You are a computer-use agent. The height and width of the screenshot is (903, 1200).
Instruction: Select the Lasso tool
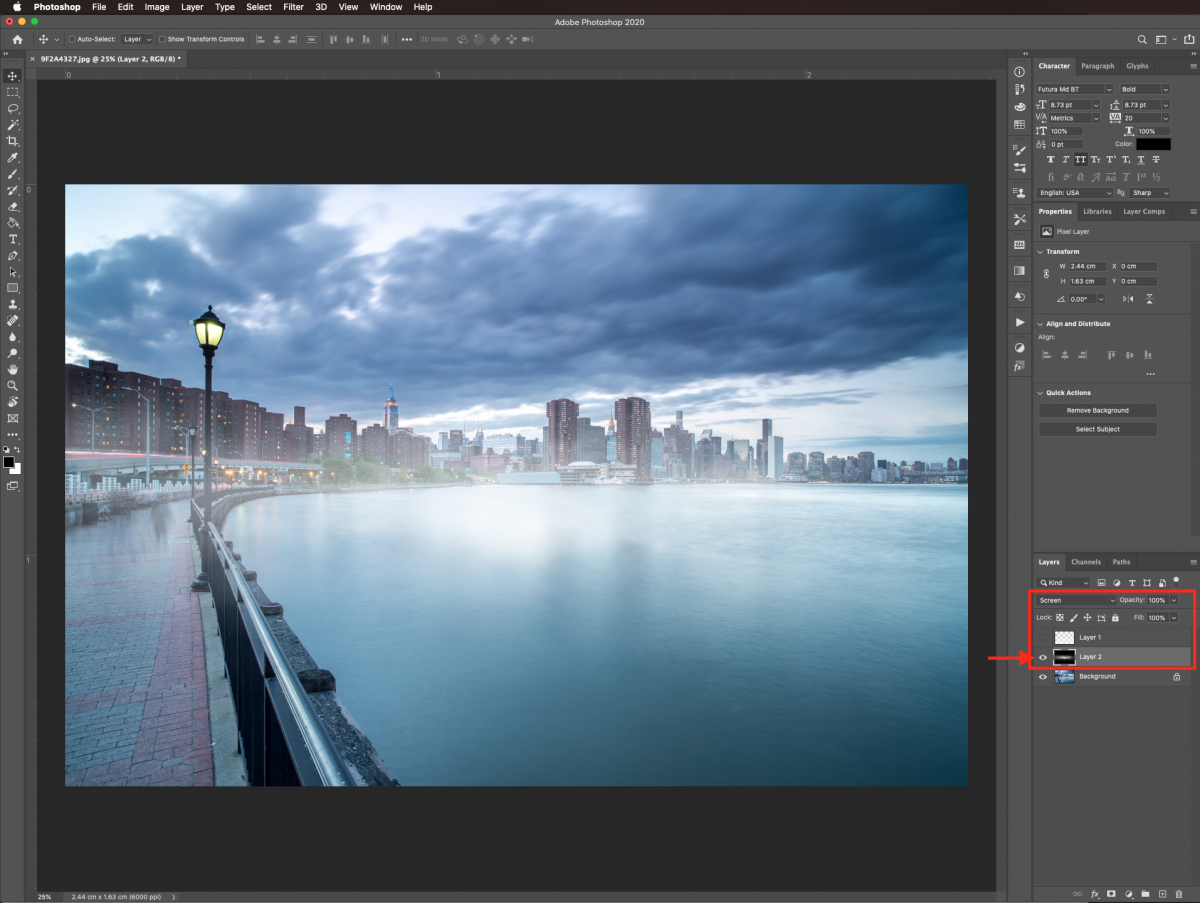(13, 108)
